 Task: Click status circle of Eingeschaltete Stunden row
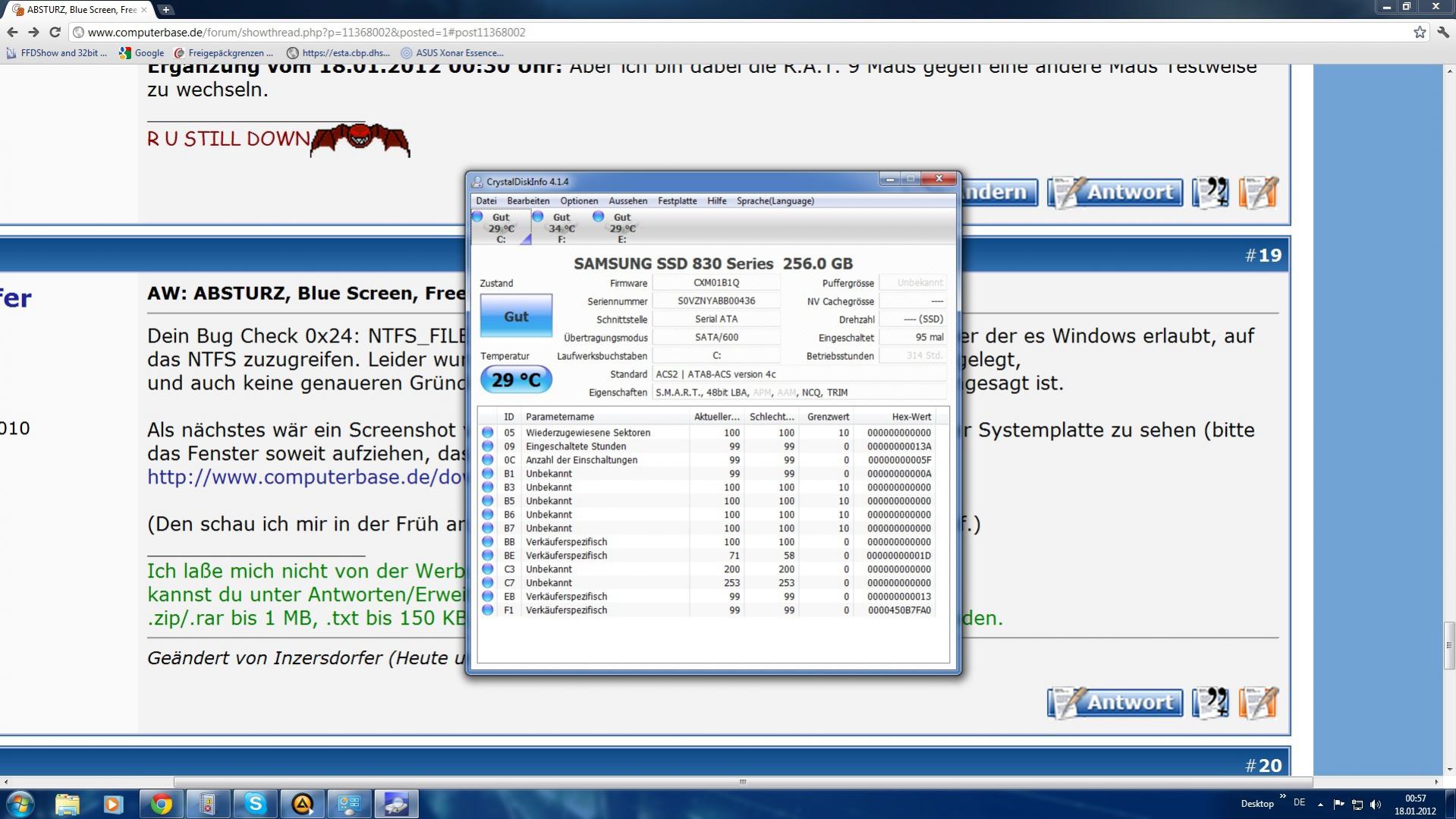point(488,446)
